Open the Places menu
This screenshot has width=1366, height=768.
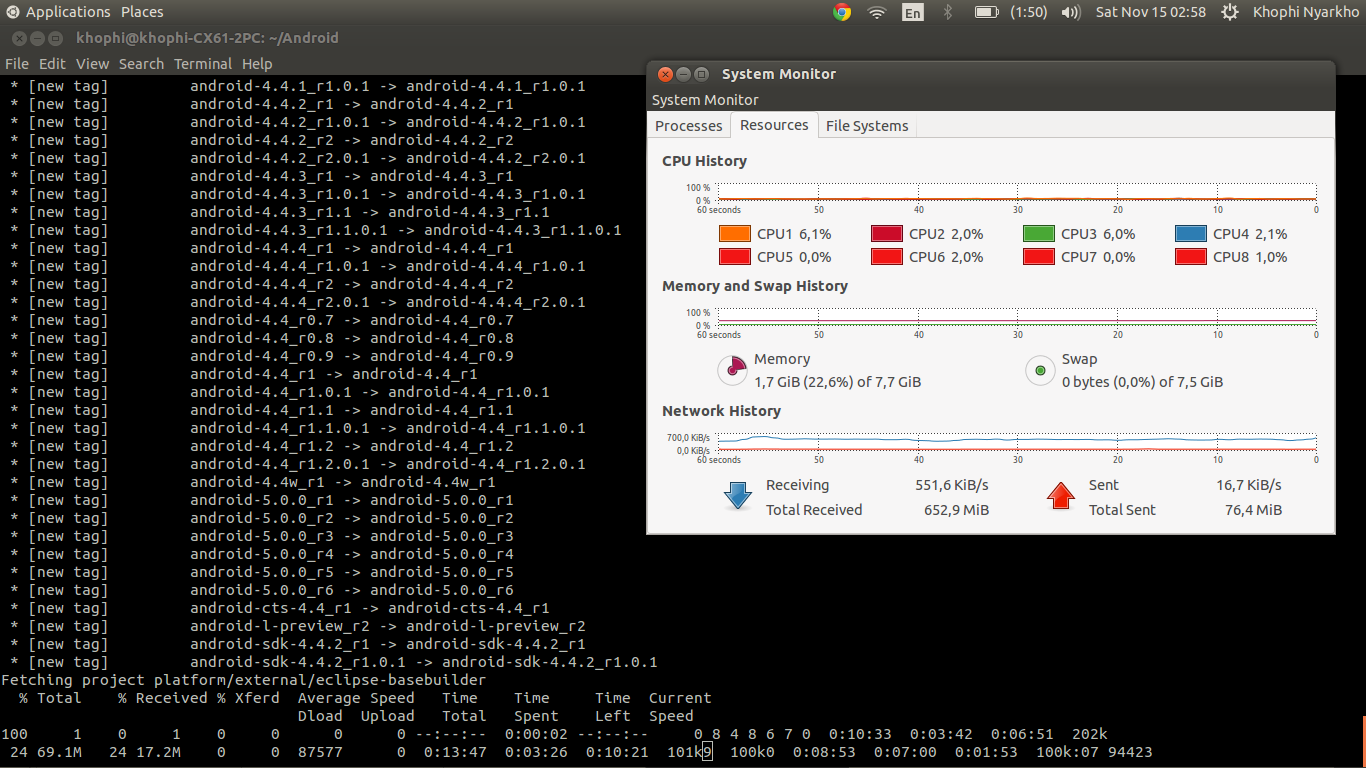(x=142, y=12)
